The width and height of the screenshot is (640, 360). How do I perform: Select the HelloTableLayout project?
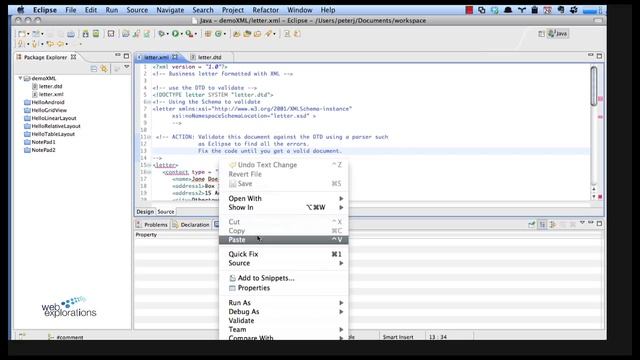[49, 134]
